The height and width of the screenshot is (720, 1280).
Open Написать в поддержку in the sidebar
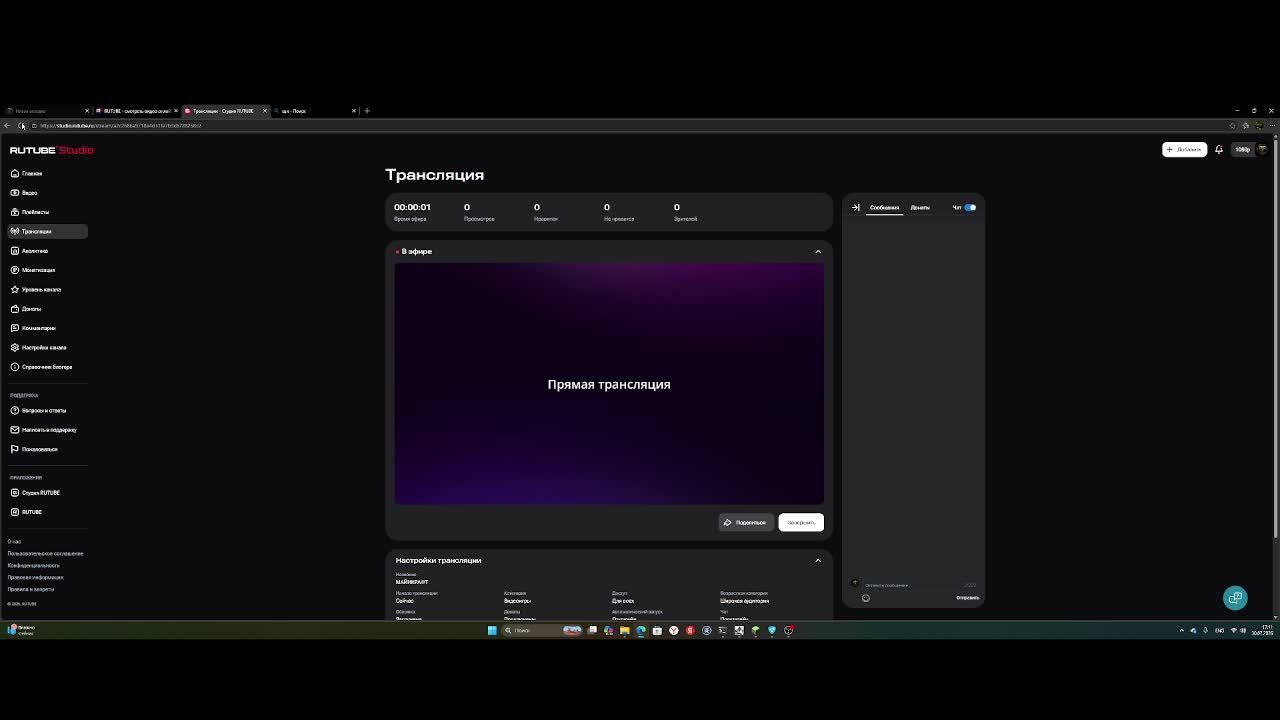[x=49, y=430]
